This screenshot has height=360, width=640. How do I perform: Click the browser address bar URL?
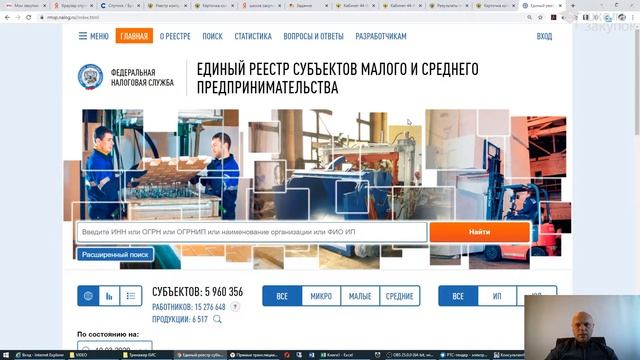[73, 18]
